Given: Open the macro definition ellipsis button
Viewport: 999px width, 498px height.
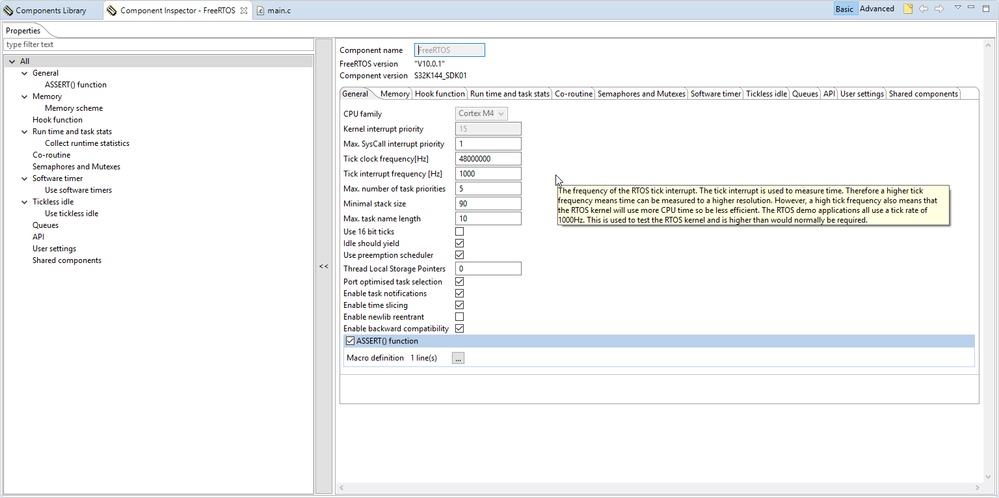Looking at the screenshot, I should pyautogui.click(x=458, y=358).
